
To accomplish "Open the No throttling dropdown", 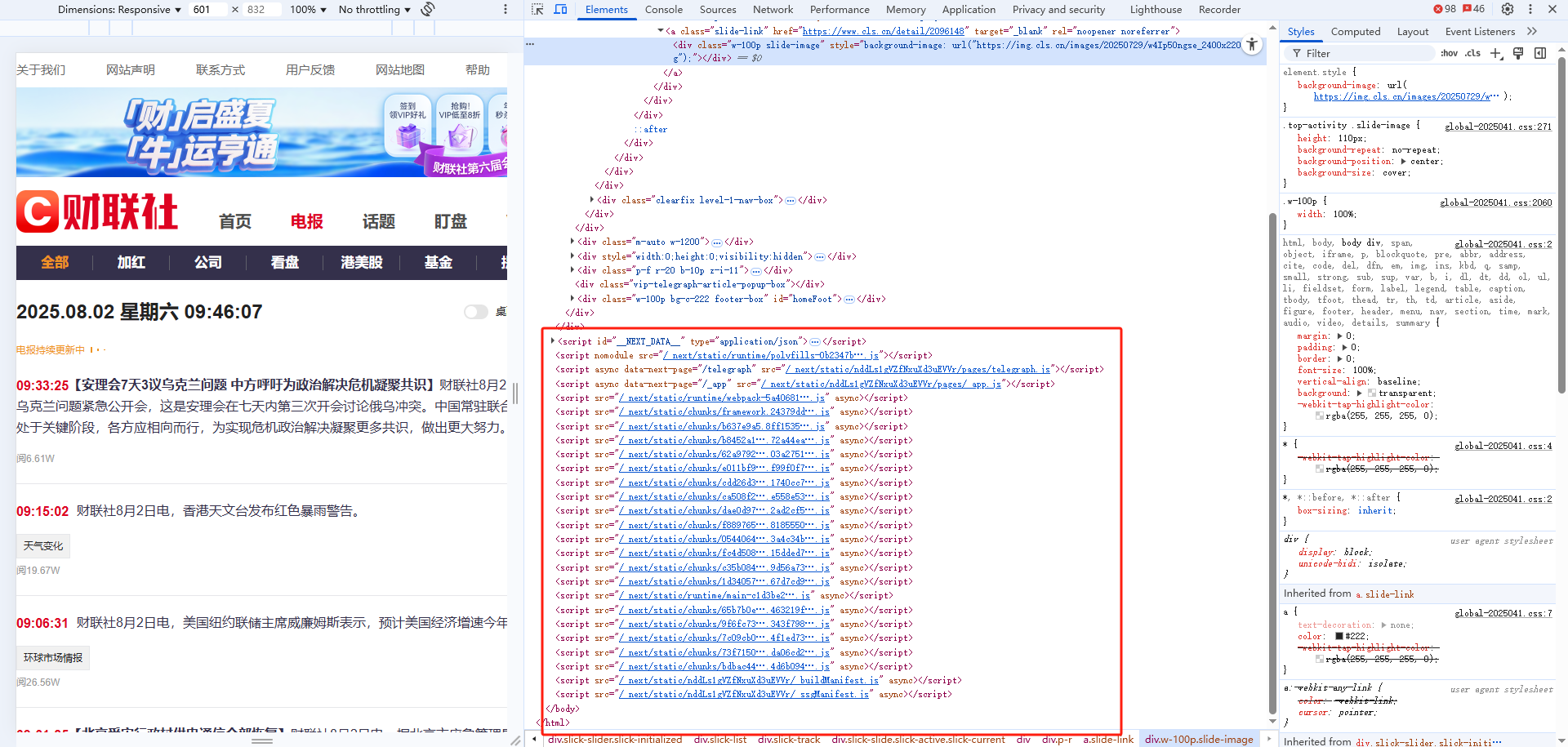I will (x=375, y=10).
